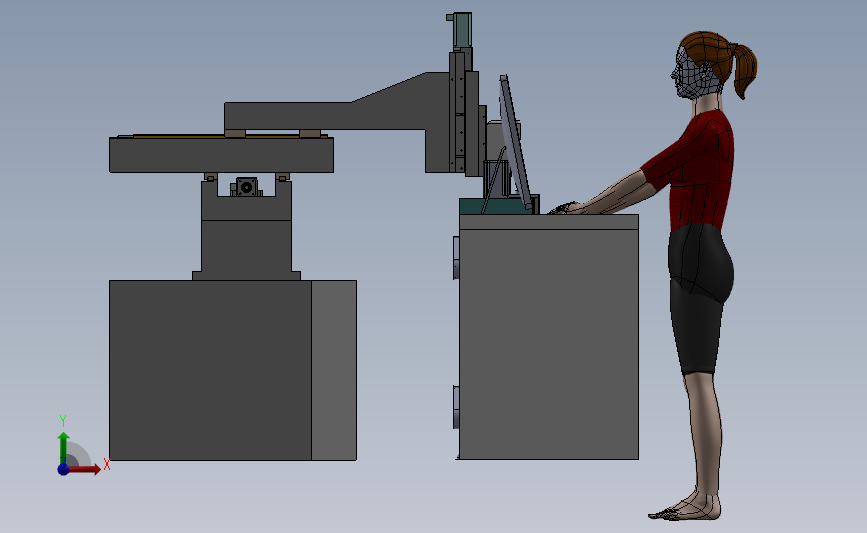Select the green motor atop the vertical column

click(461, 31)
